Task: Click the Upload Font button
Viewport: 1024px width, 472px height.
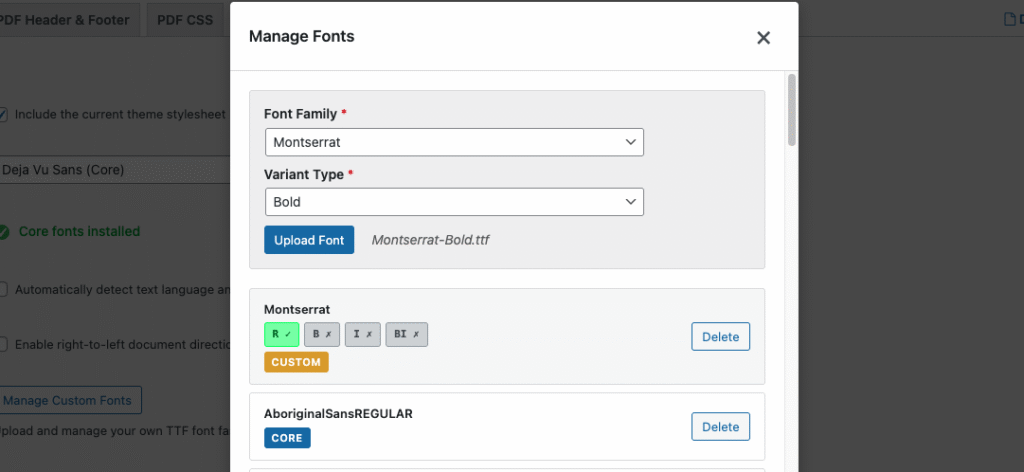Action: click(309, 240)
